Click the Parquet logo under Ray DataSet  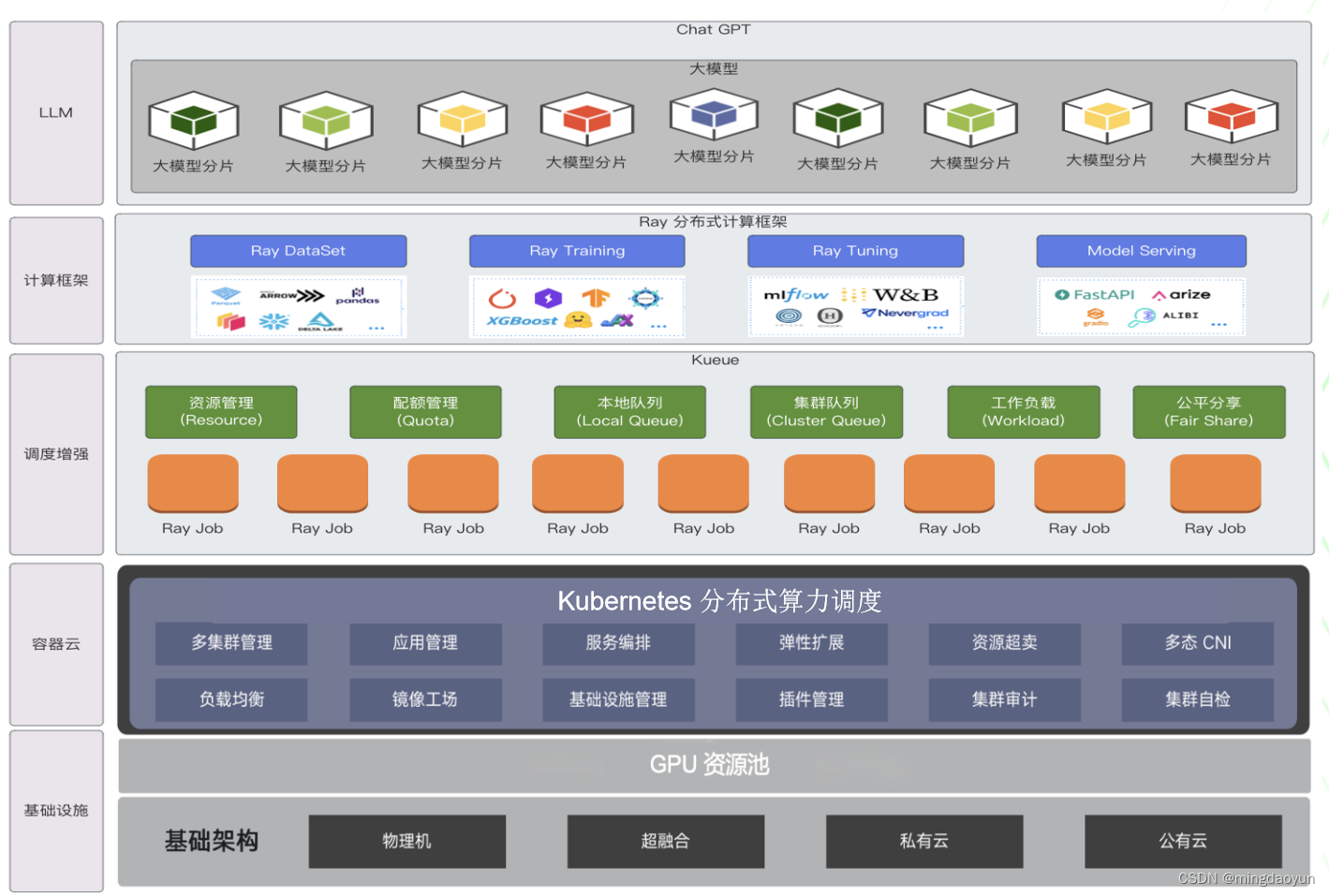226,297
